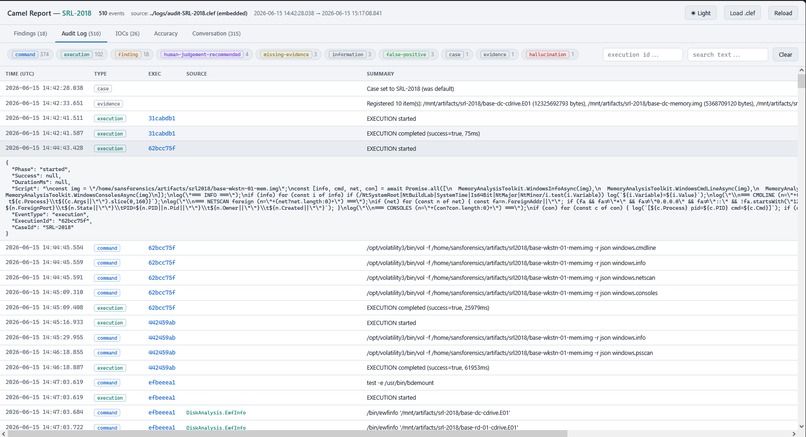The width and height of the screenshot is (806, 437).
Task: Toggle the information filter chip
Action: (x=350, y=54)
